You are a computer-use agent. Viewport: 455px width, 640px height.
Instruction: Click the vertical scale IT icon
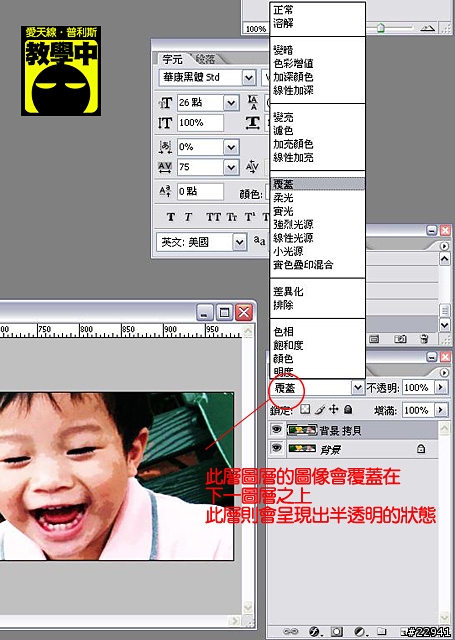(x=165, y=123)
